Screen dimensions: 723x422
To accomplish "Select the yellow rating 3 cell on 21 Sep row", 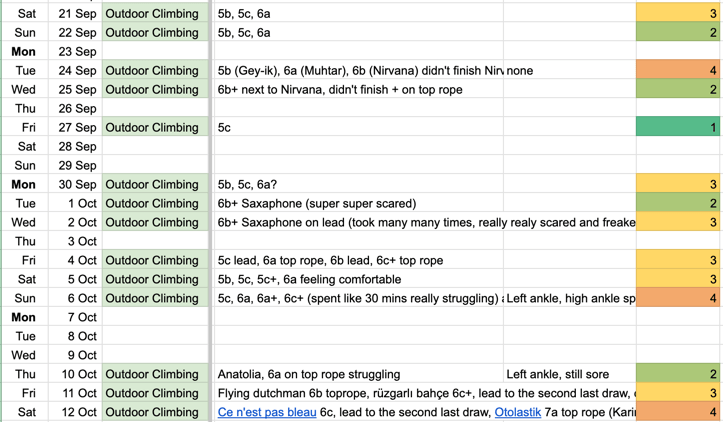I will [x=678, y=14].
